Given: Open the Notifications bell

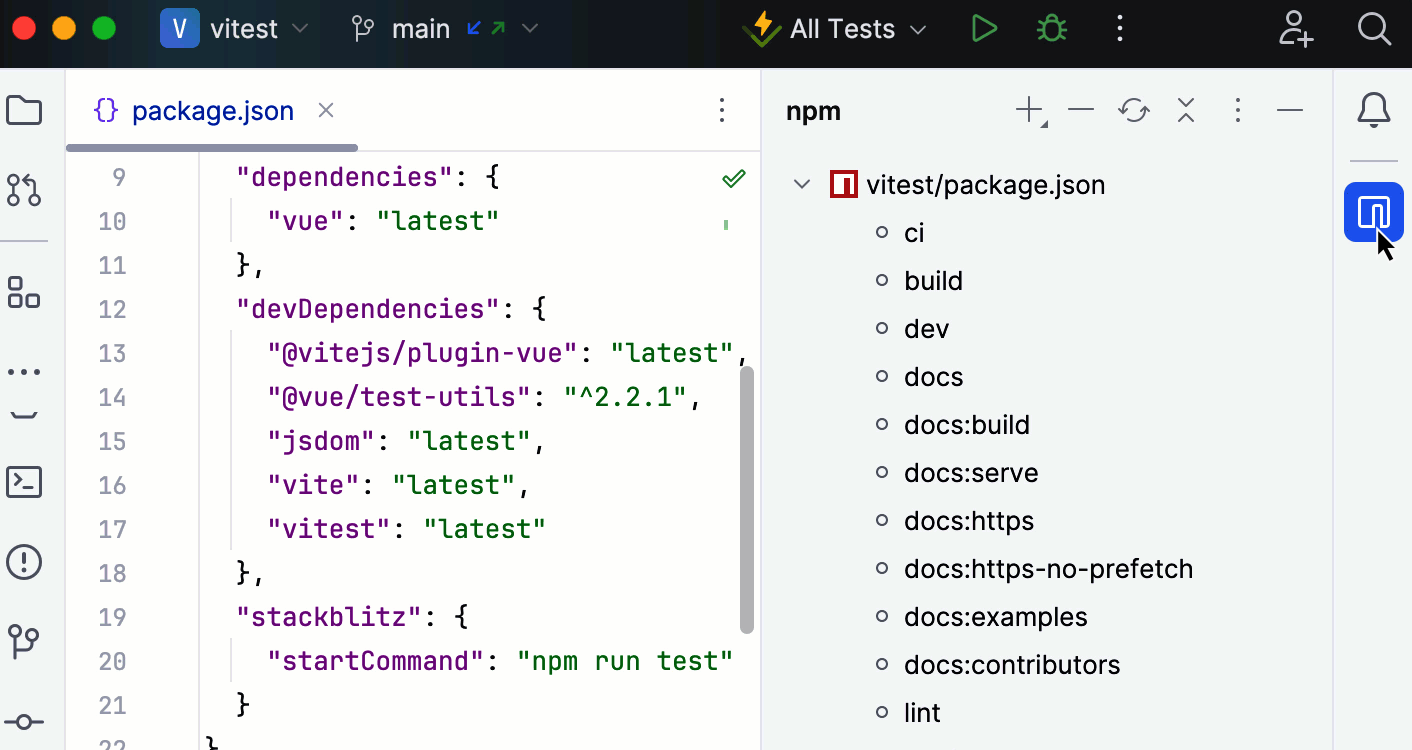Looking at the screenshot, I should [1374, 110].
